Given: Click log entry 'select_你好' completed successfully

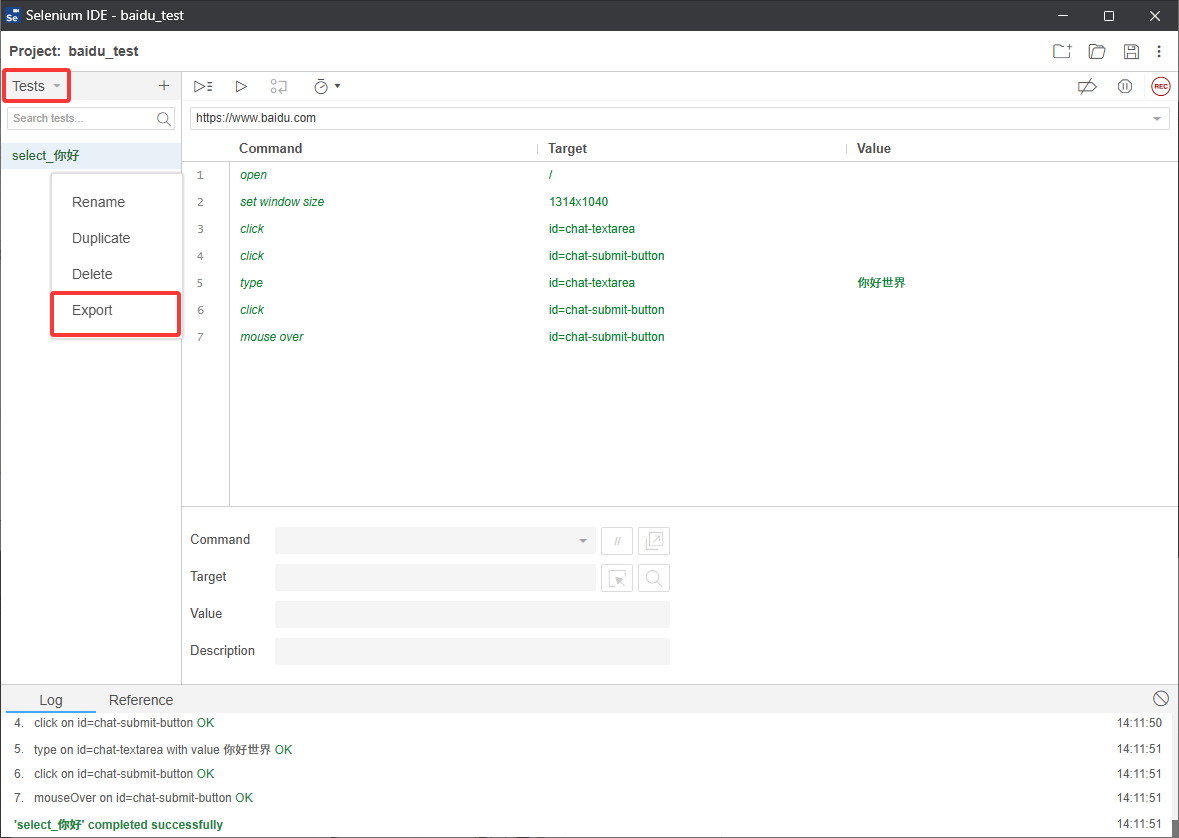Looking at the screenshot, I should [x=118, y=825].
